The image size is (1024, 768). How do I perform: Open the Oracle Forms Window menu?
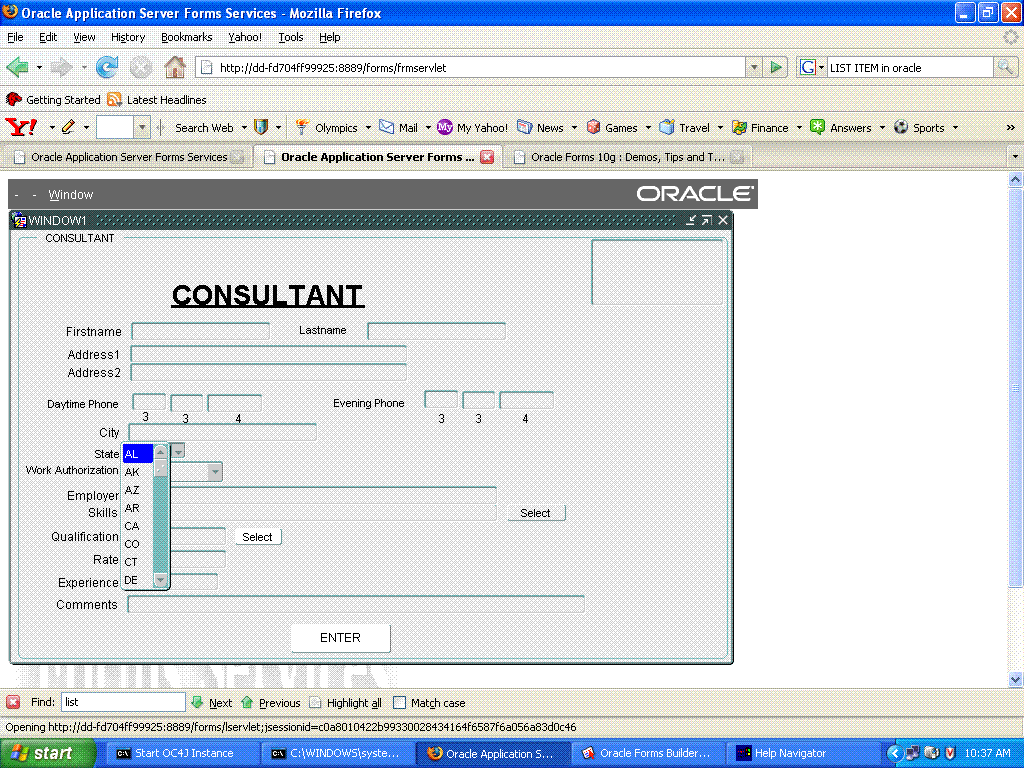(x=71, y=195)
